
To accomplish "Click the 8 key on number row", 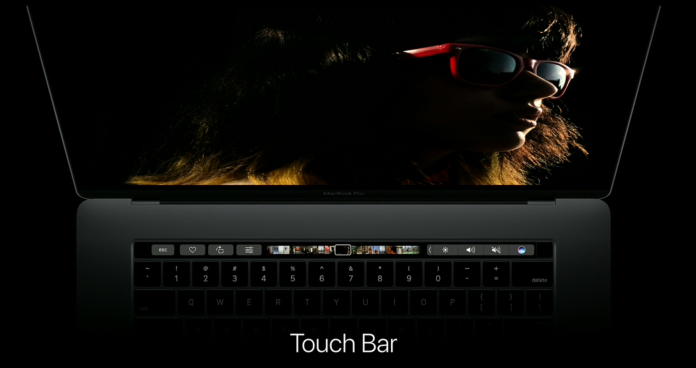I will [x=380, y=274].
